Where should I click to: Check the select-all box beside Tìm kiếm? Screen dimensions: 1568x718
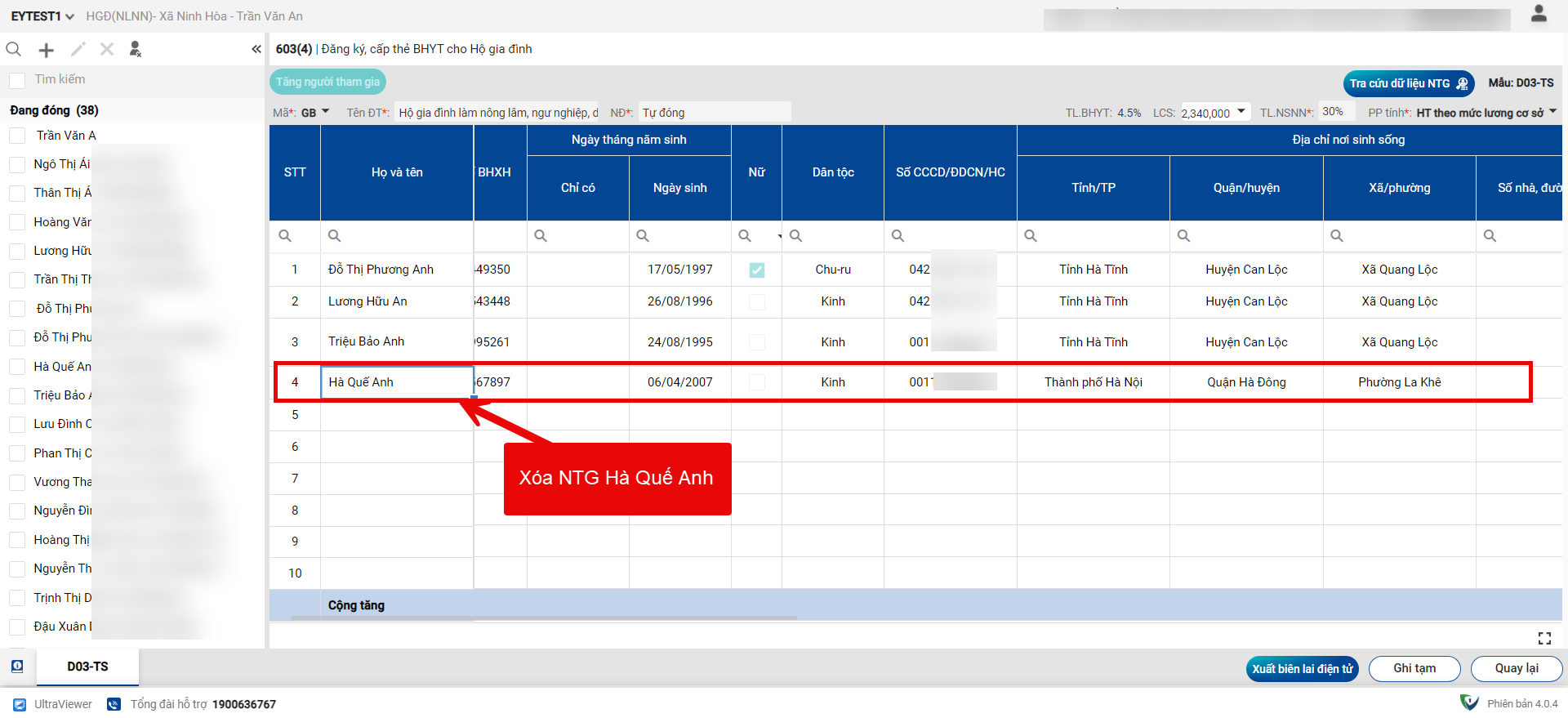click(x=17, y=80)
